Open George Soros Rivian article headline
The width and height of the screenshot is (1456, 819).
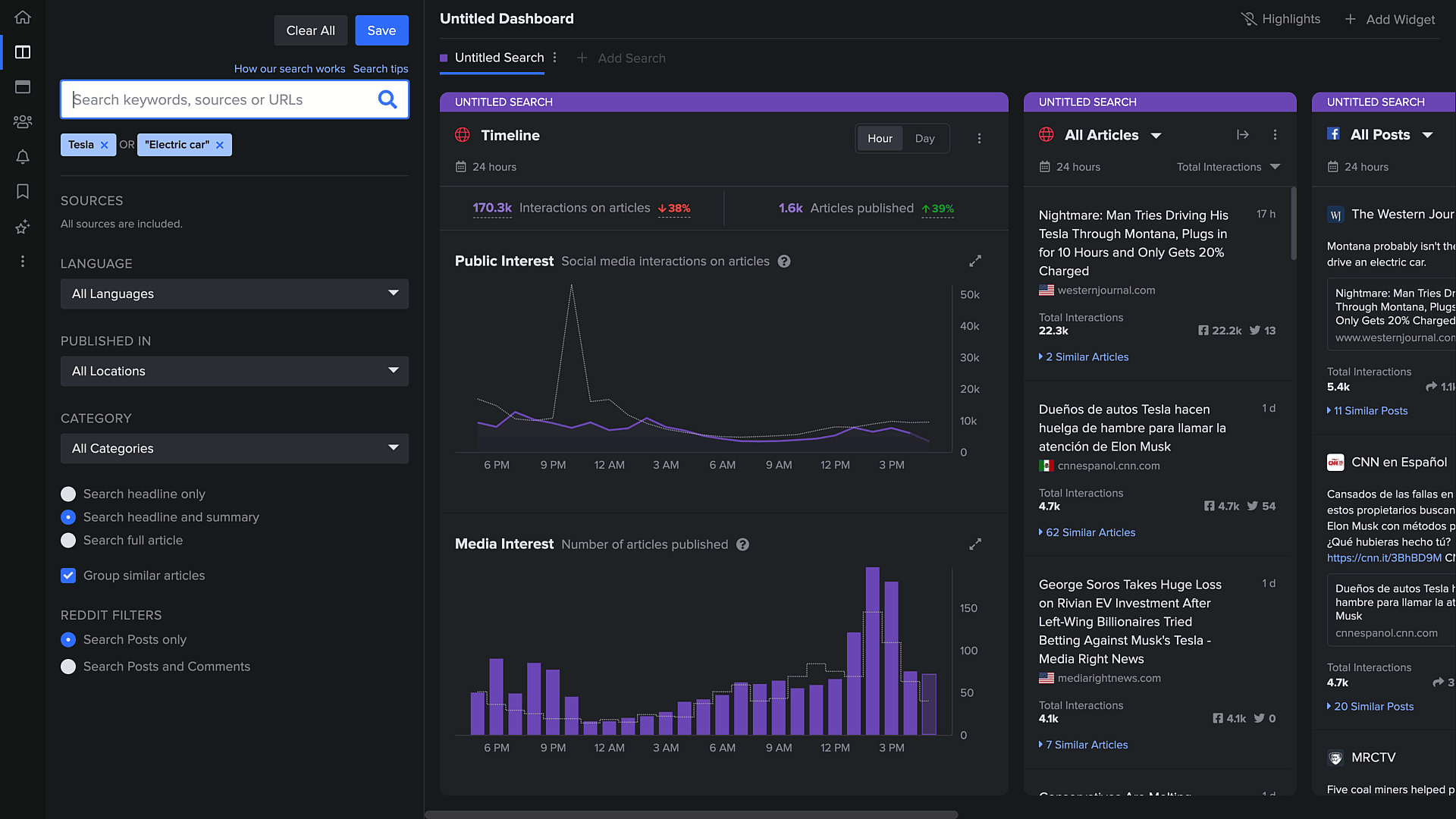1130,622
